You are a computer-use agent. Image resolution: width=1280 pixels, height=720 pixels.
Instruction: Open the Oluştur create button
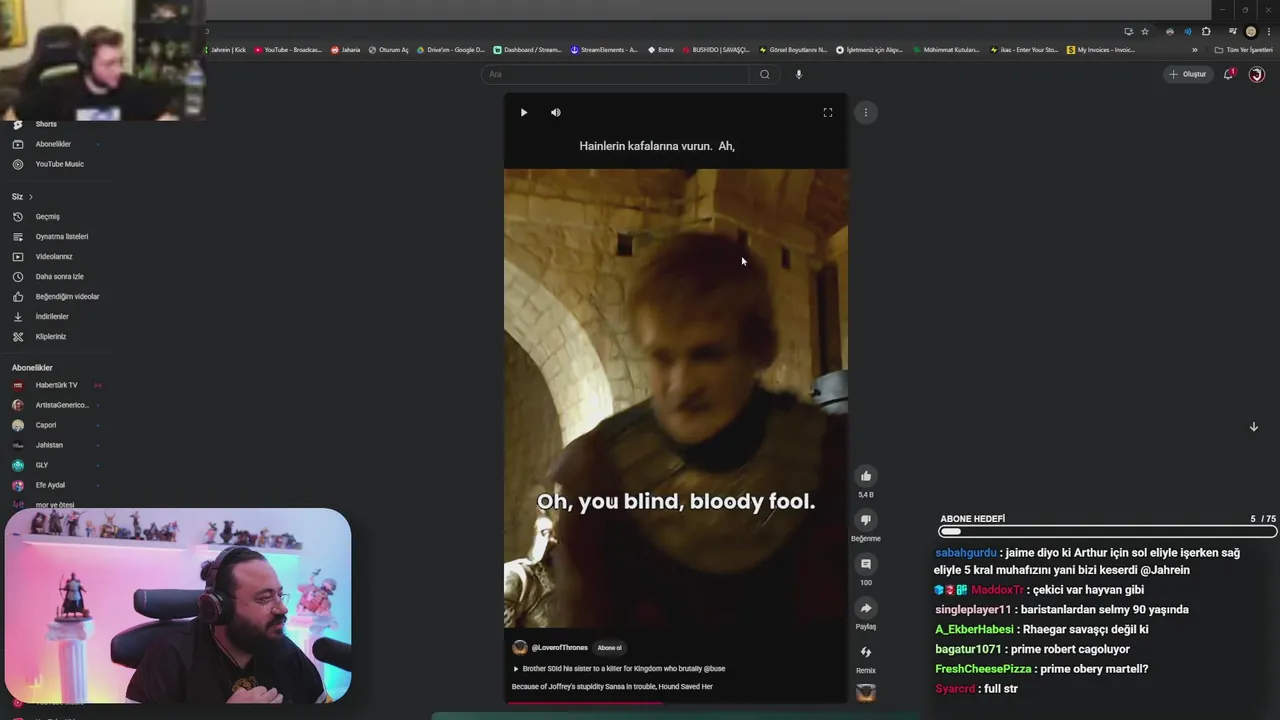click(1188, 74)
